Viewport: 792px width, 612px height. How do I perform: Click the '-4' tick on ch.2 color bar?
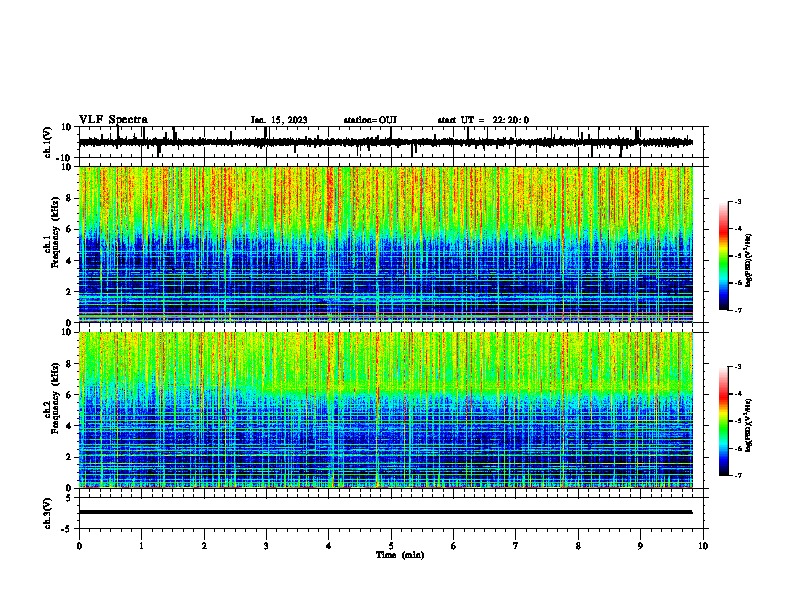pyautogui.click(x=737, y=394)
